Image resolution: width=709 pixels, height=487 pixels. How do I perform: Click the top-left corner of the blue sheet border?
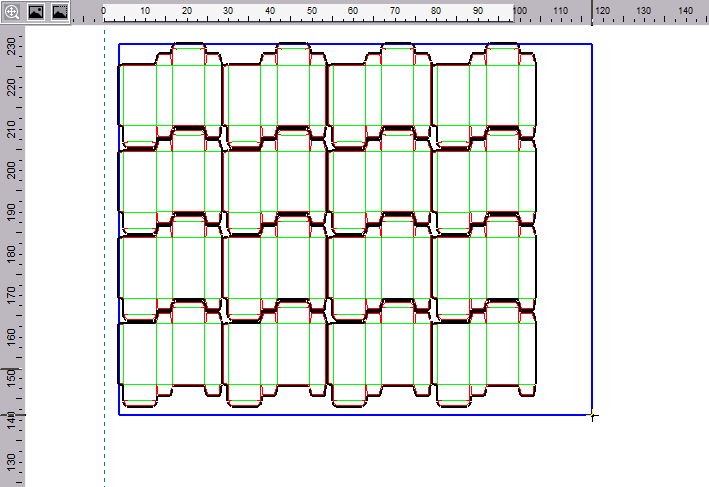[x=119, y=44]
